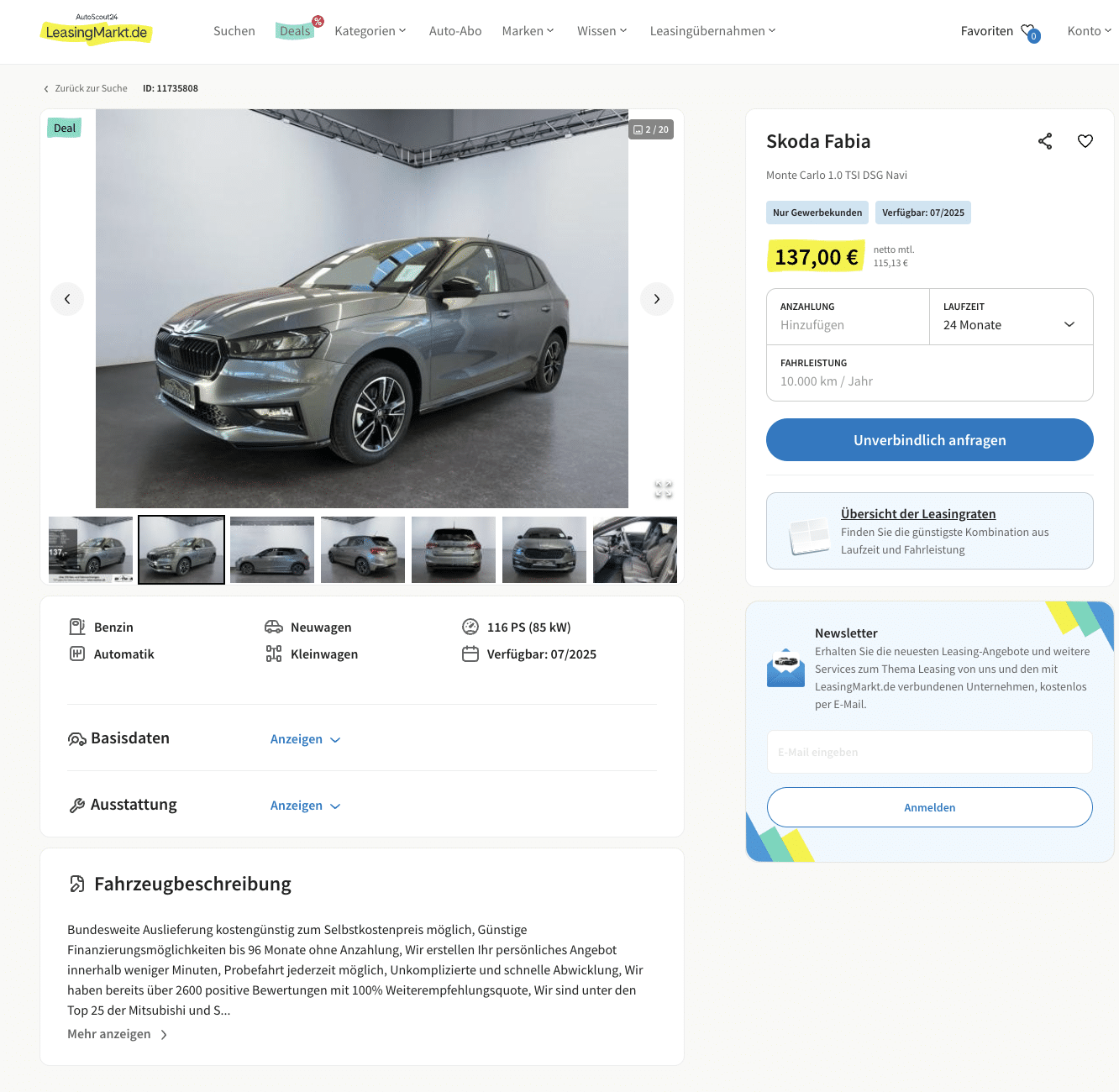This screenshot has width=1119, height=1092.
Task: Click the newsletter envelope icon
Action: click(785, 668)
